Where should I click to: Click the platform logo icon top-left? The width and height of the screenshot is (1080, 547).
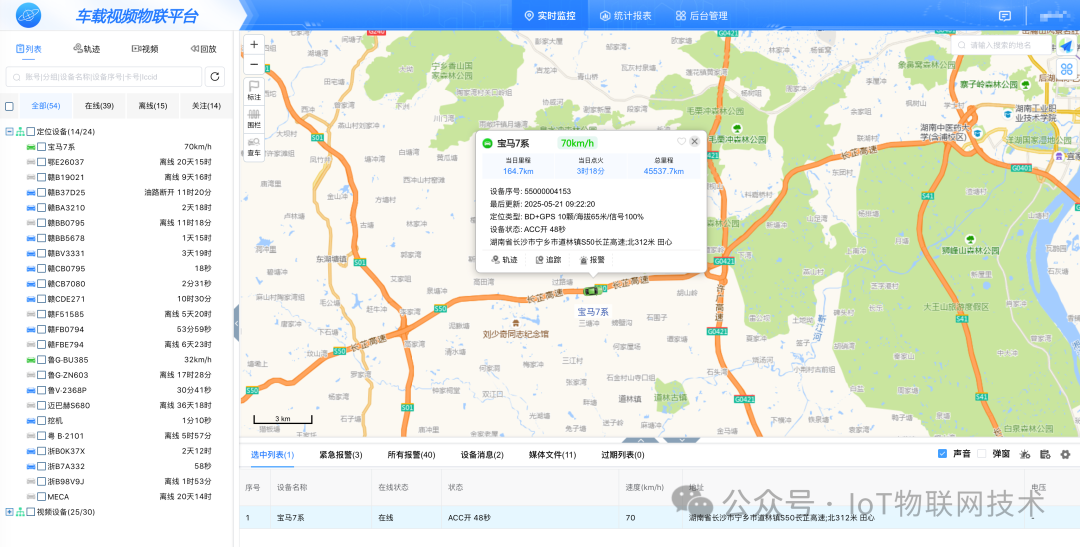tap(28, 15)
